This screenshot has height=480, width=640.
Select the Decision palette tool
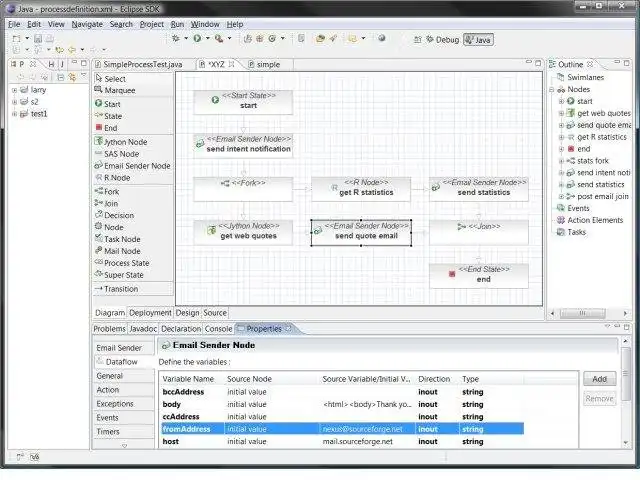[x=114, y=215]
